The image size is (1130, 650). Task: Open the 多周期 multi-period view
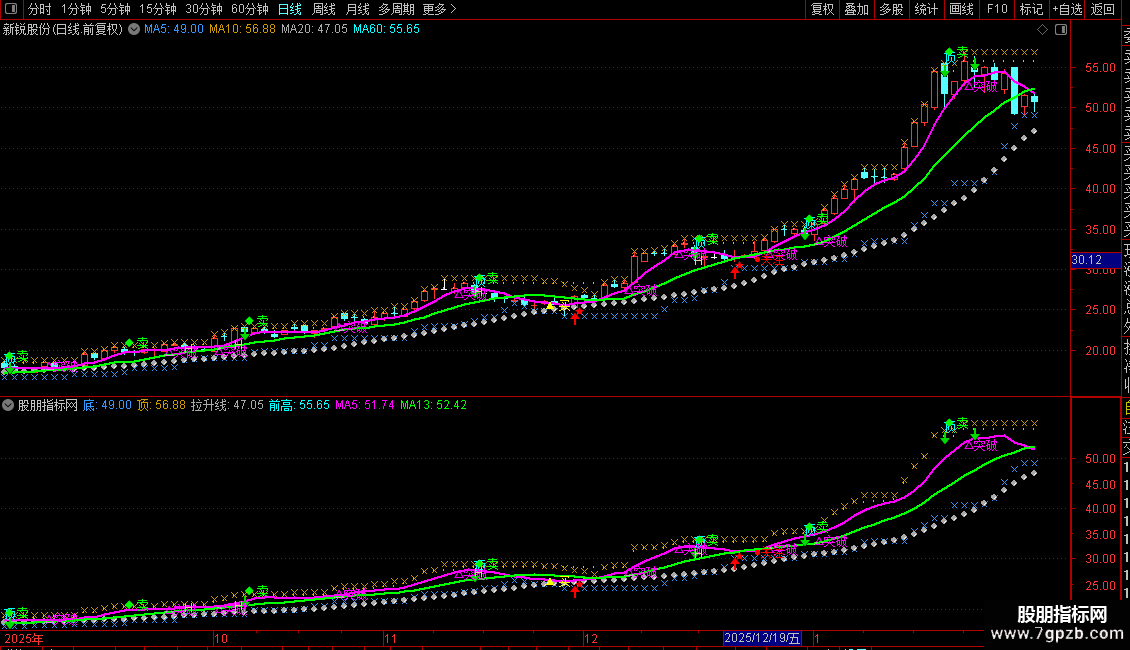[x=396, y=9]
